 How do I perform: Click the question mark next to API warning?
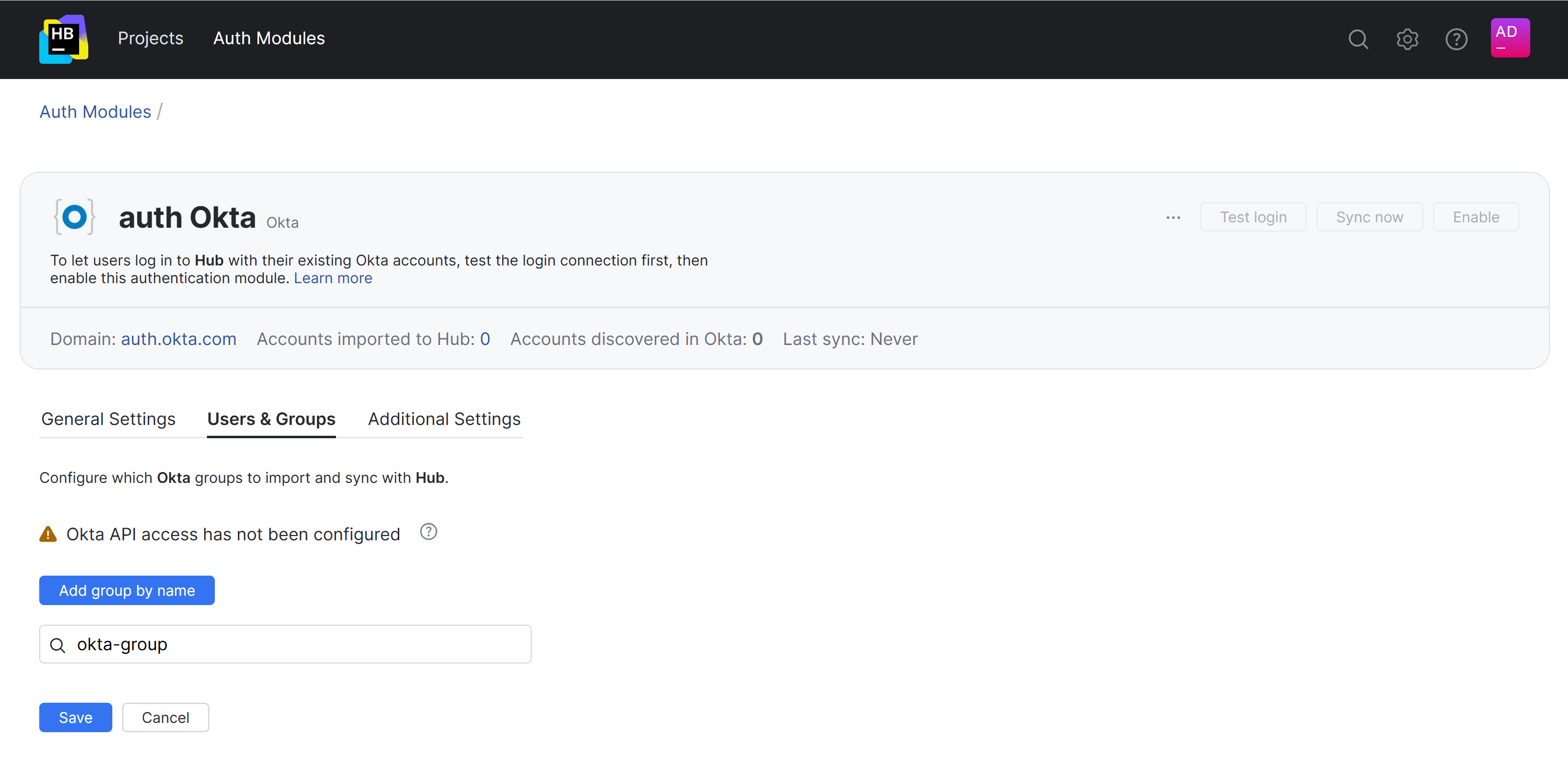[x=429, y=531]
